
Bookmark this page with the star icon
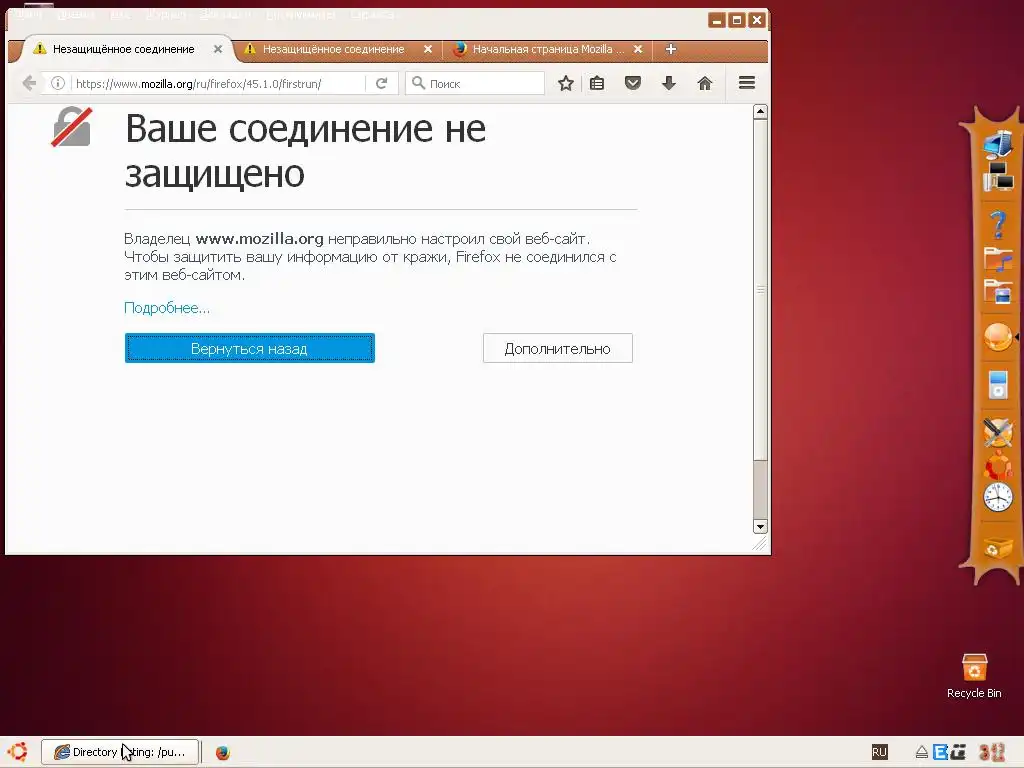tap(566, 84)
